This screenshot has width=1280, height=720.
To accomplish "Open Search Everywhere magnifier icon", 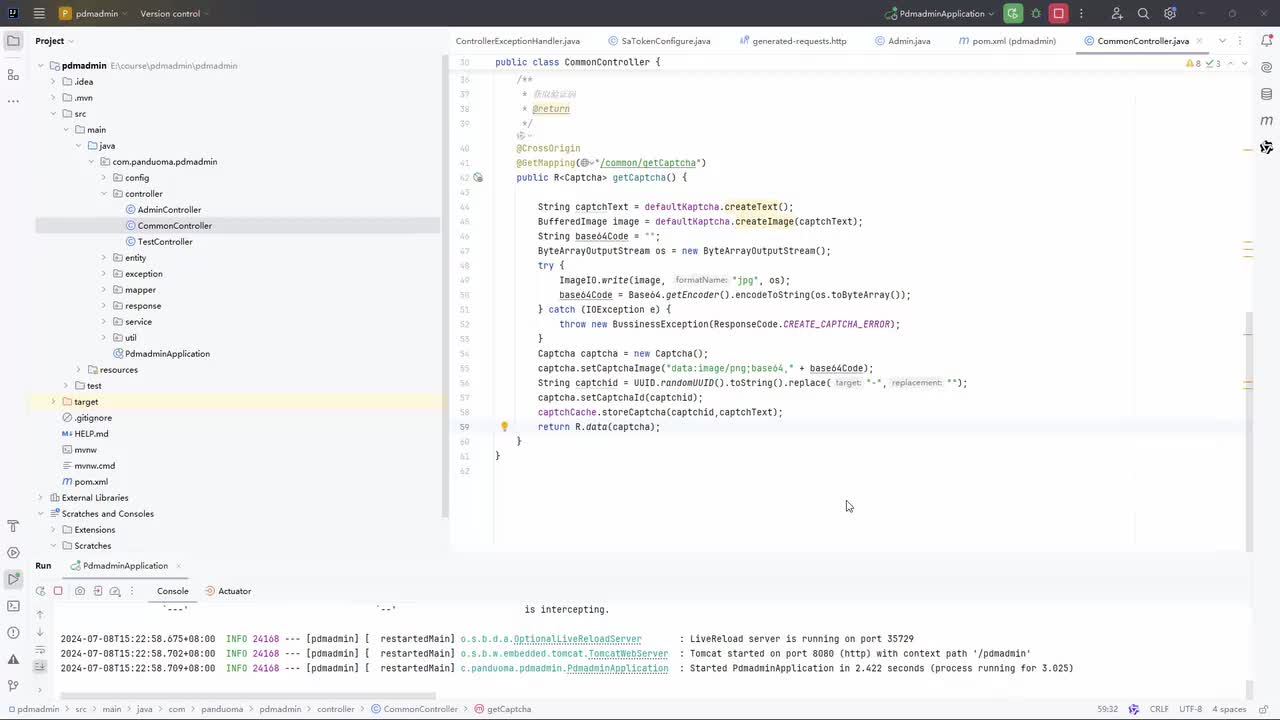I will (x=1143, y=14).
